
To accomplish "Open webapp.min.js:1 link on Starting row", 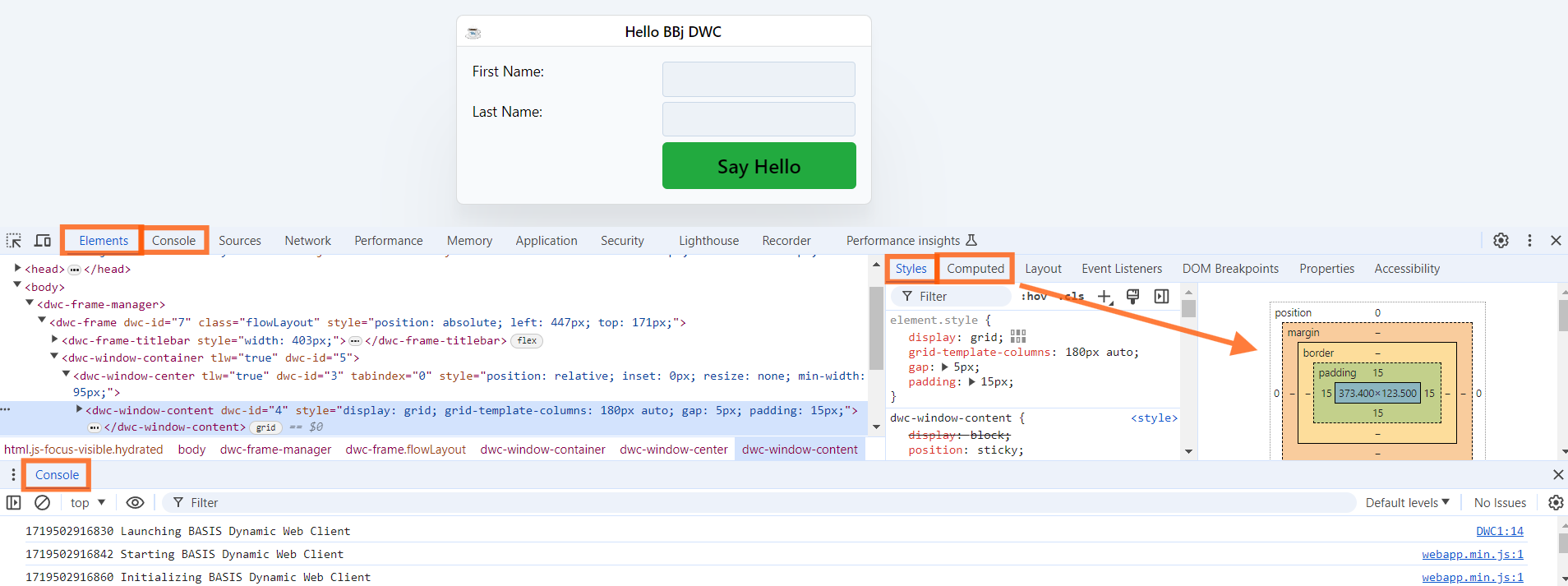I will 1473,554.
